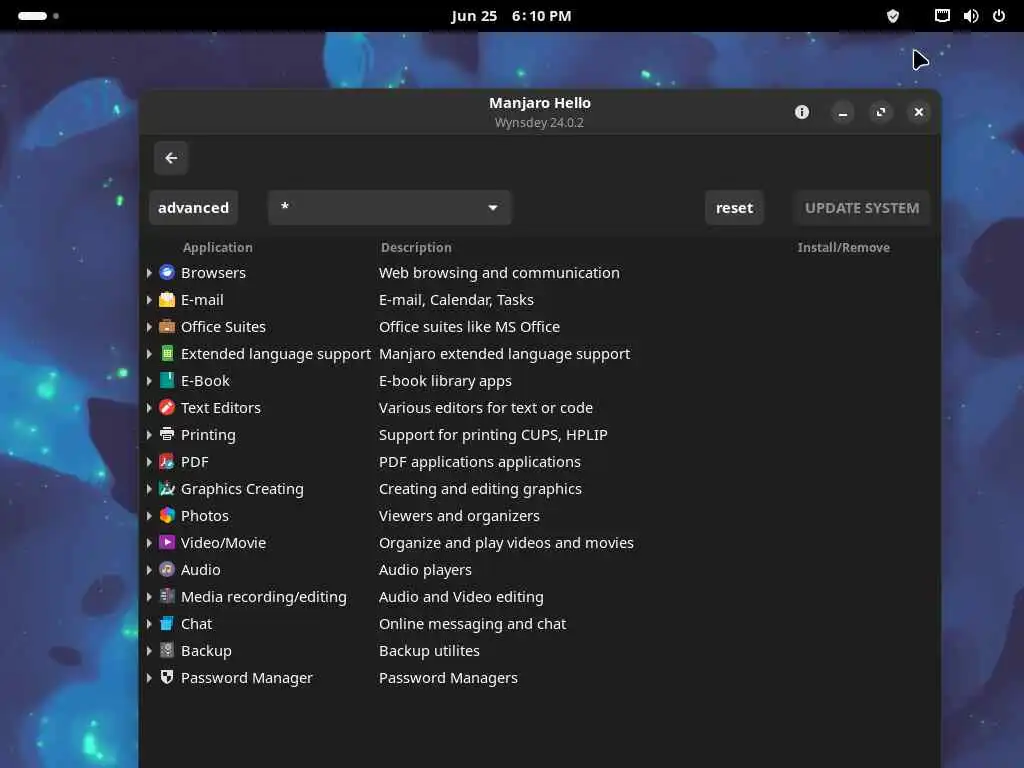Click the Media recording/editing icon
This screenshot has height=768, width=1024.
(x=167, y=596)
